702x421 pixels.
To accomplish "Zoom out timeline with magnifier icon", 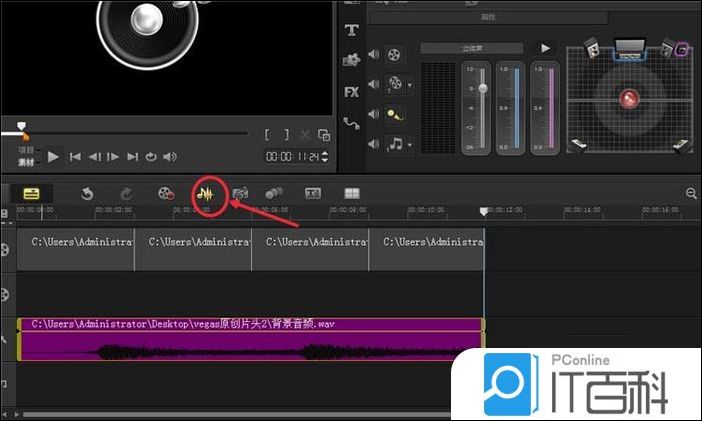I will coord(691,193).
